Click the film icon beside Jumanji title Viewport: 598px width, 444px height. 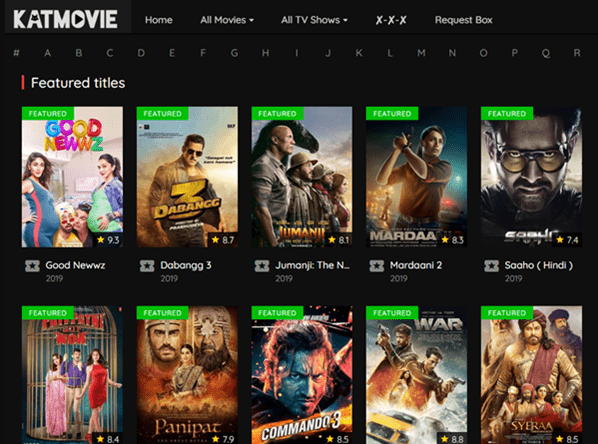coord(262,266)
